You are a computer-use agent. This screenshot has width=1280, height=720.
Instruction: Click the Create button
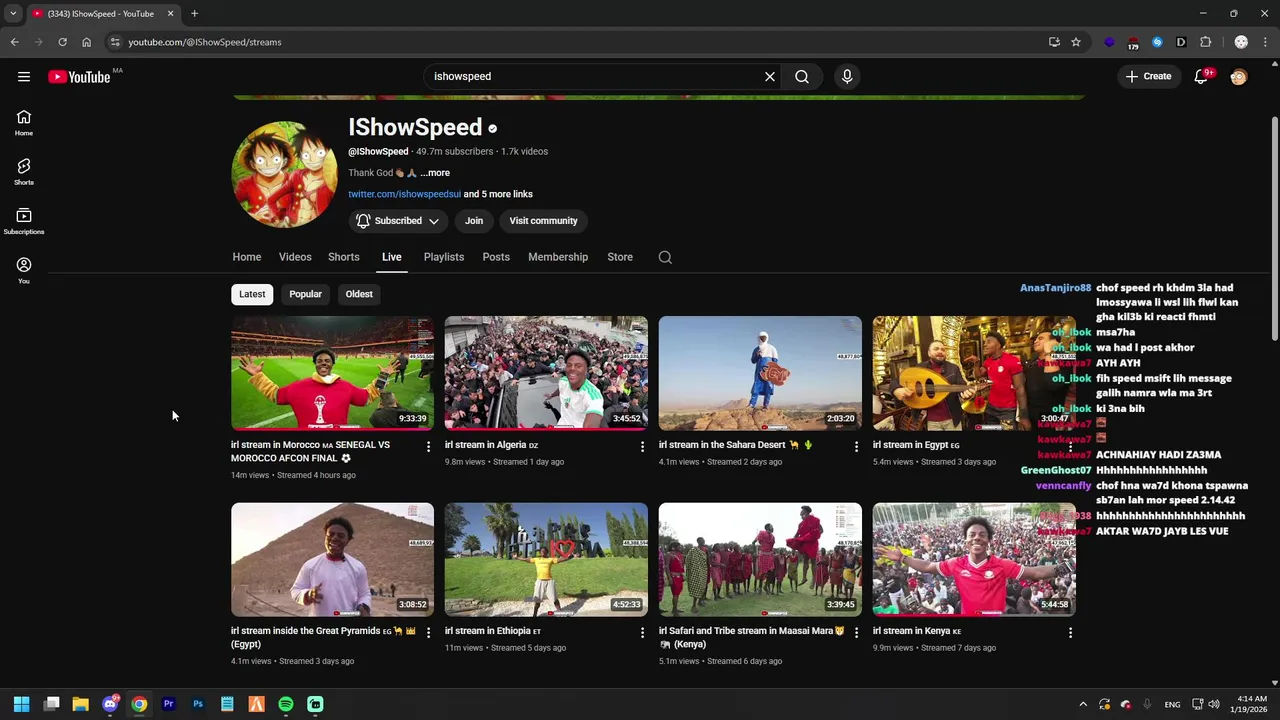pyautogui.click(x=1148, y=76)
